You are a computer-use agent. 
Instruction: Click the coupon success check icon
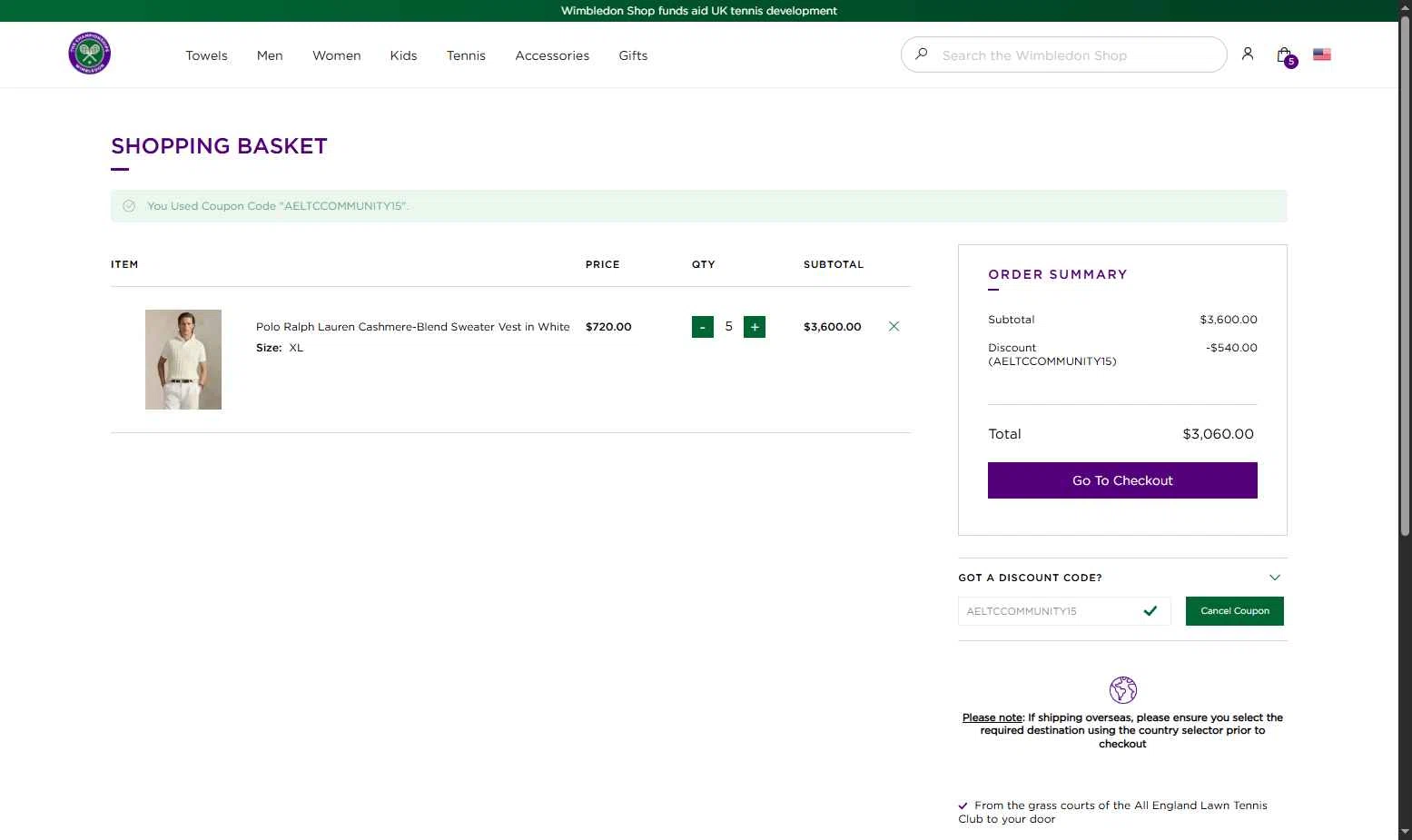(x=129, y=206)
